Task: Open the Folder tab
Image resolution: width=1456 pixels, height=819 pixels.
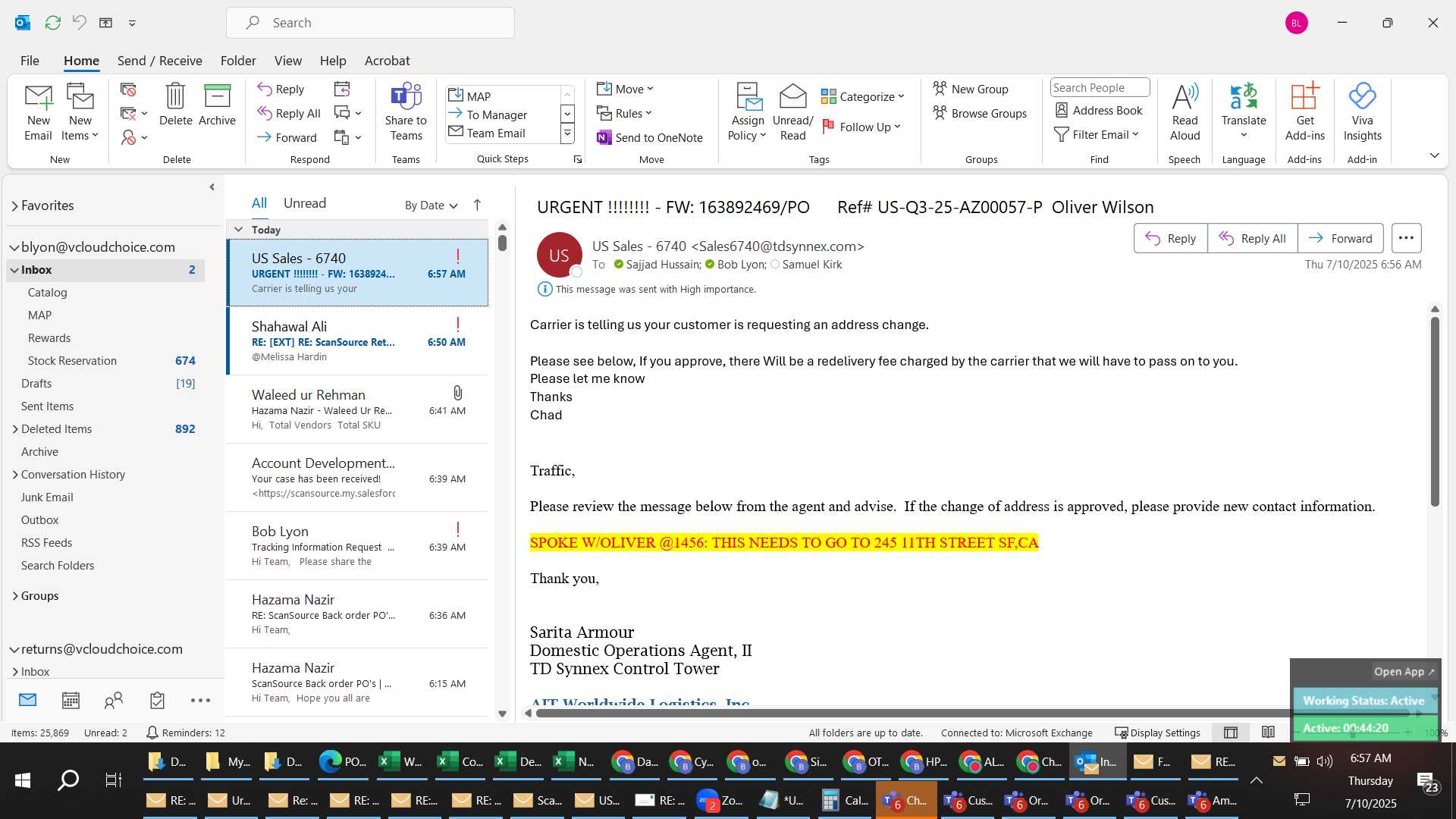Action: point(238,61)
